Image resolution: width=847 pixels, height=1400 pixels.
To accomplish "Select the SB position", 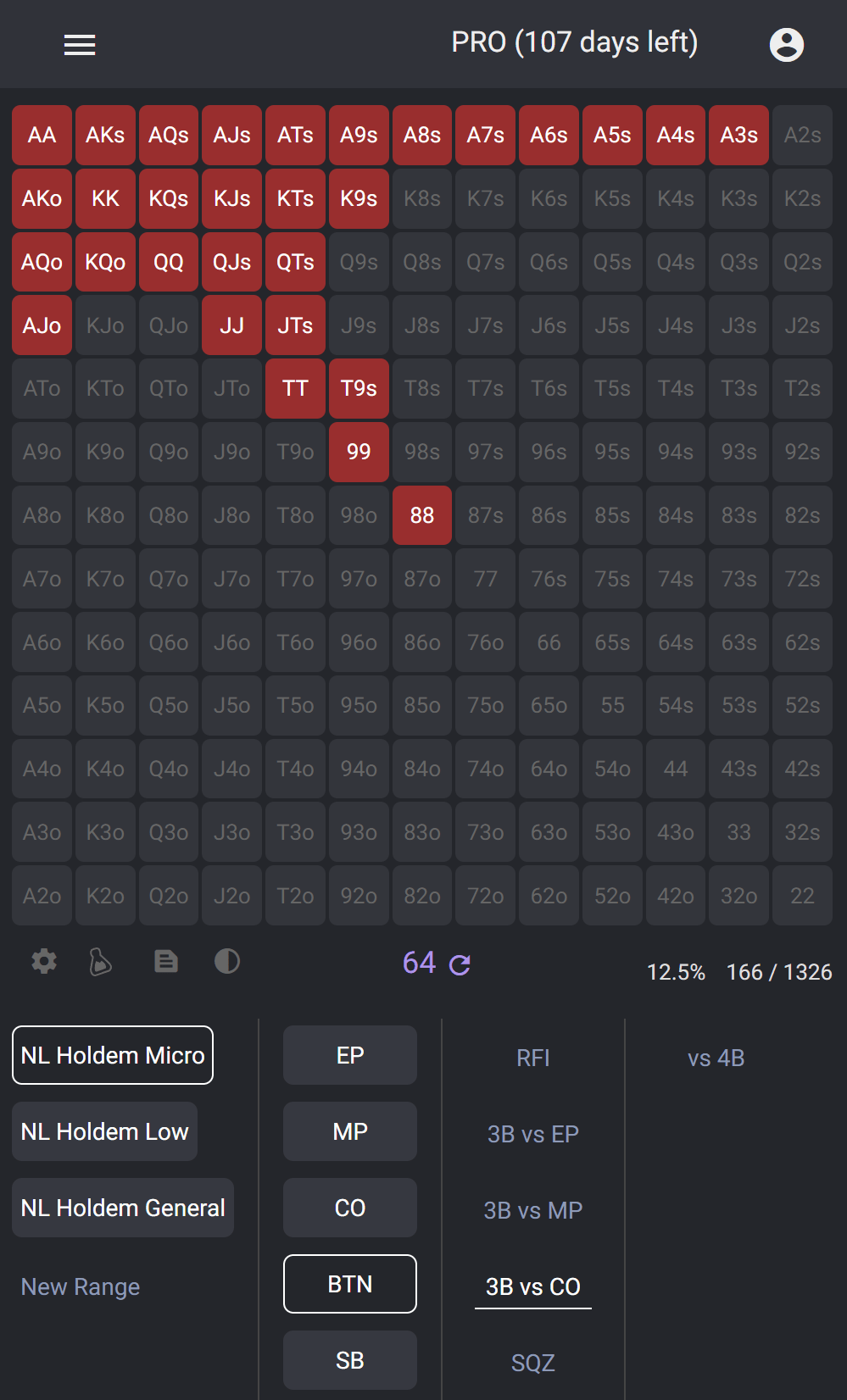I will tap(350, 1360).
